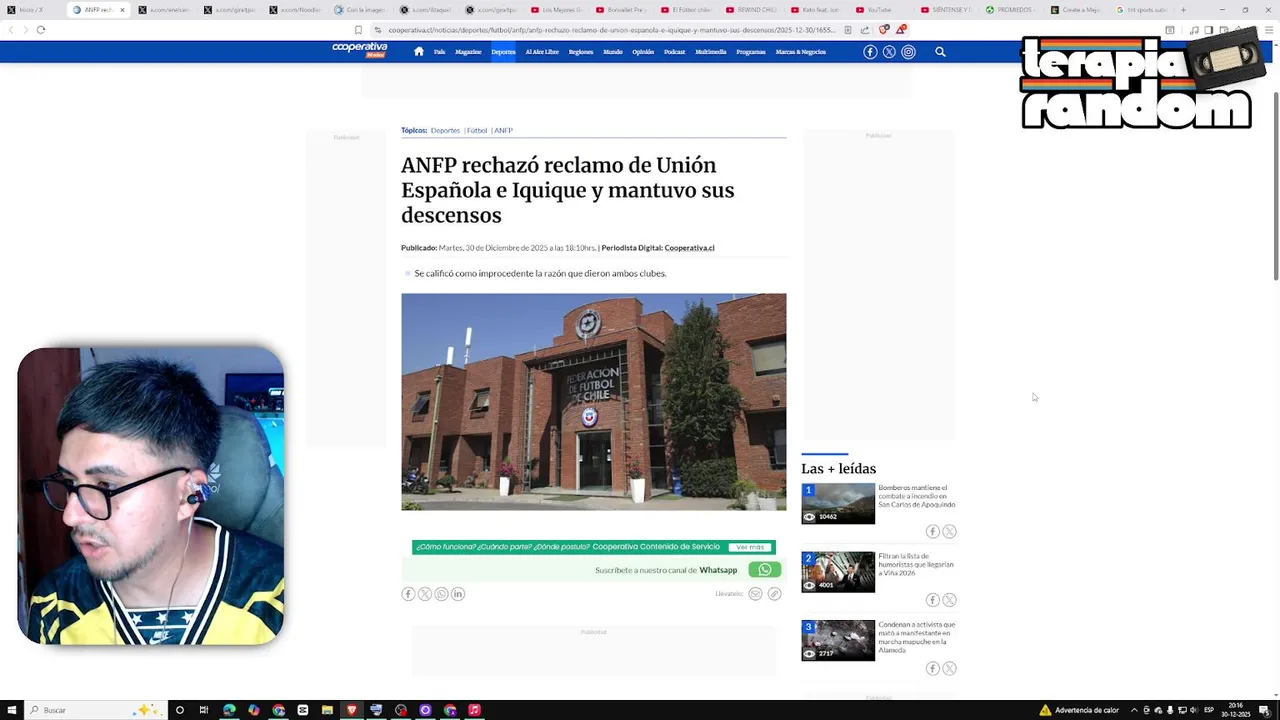Open the humoristas Viña 2026 headline
The height and width of the screenshot is (720, 1280).
(x=916, y=564)
